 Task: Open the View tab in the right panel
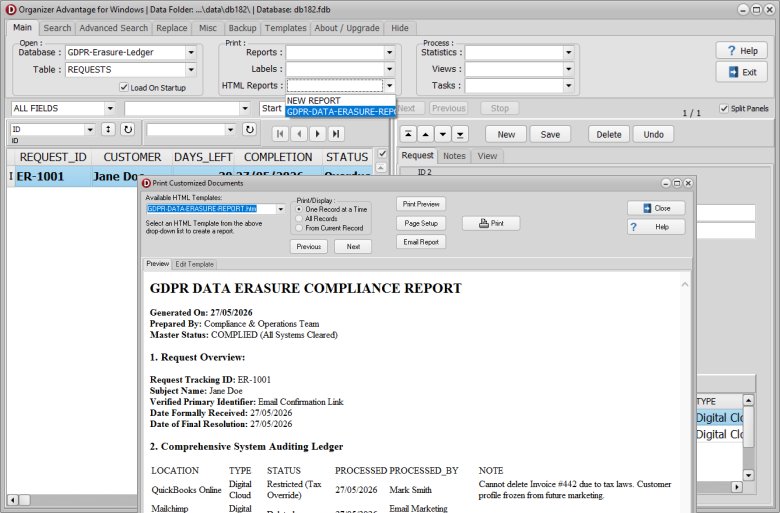point(487,156)
